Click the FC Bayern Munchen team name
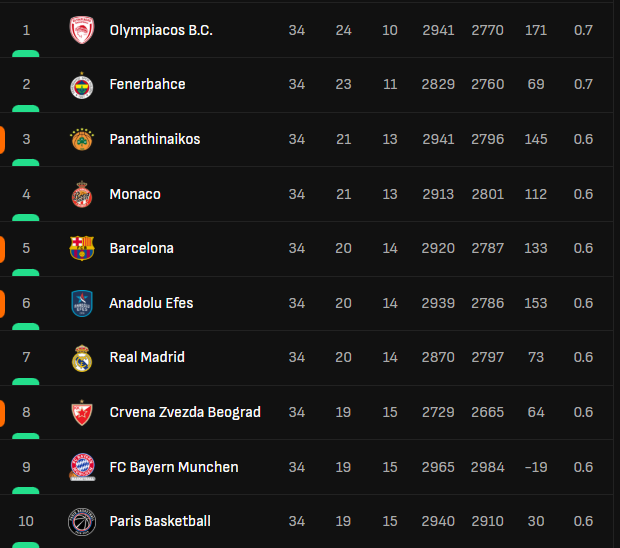Screen dimensions: 620x548 (174, 467)
